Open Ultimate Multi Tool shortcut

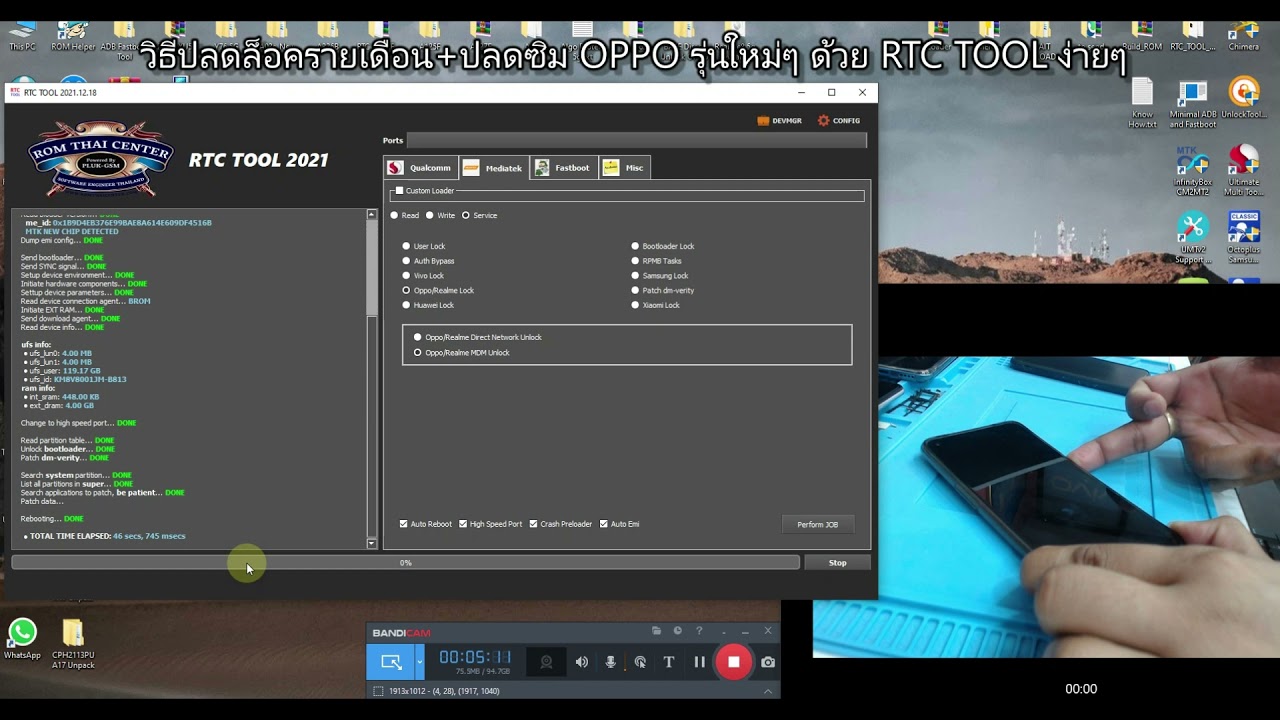click(x=1244, y=171)
